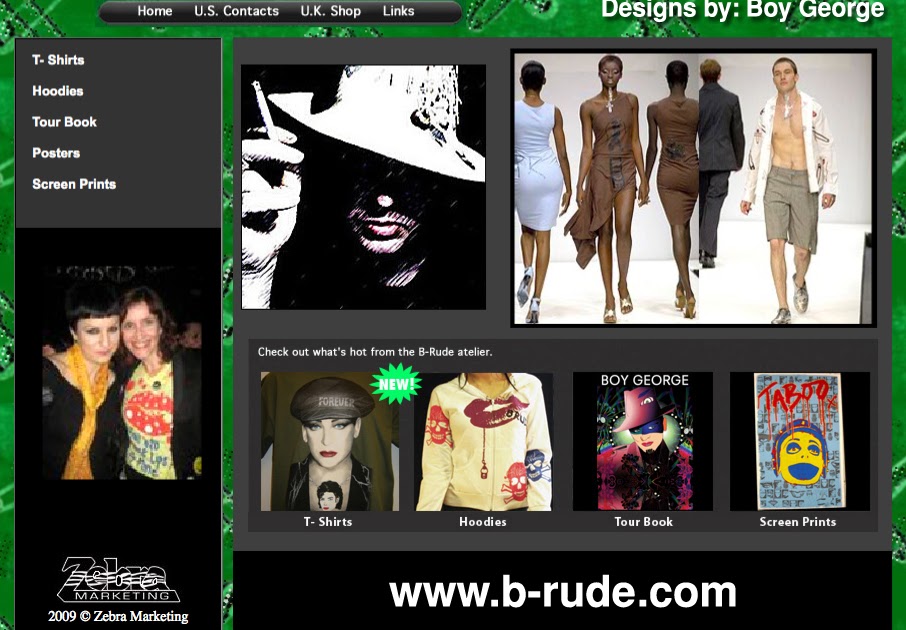Click the Taboo screen print graphic
Image resolution: width=906 pixels, height=630 pixels.
797,441
